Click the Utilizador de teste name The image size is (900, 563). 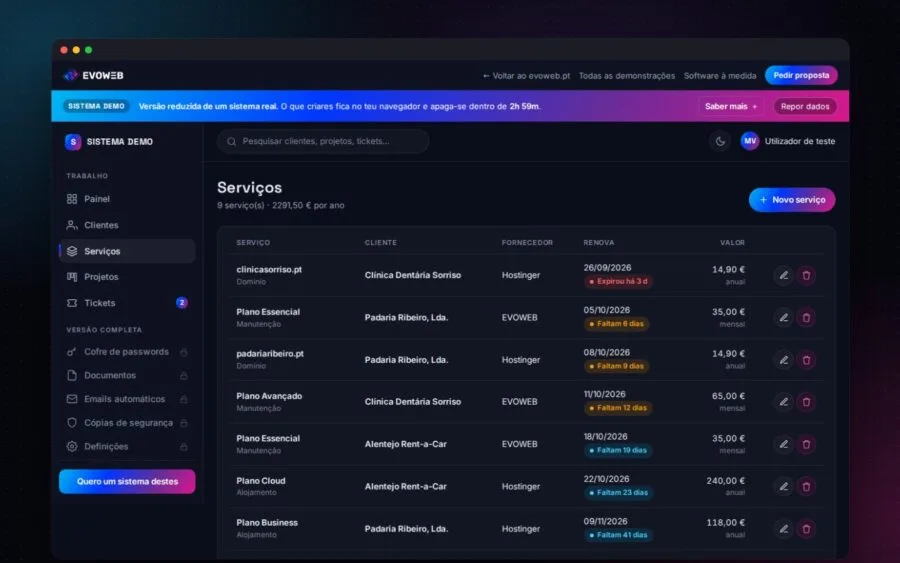pyautogui.click(x=800, y=141)
